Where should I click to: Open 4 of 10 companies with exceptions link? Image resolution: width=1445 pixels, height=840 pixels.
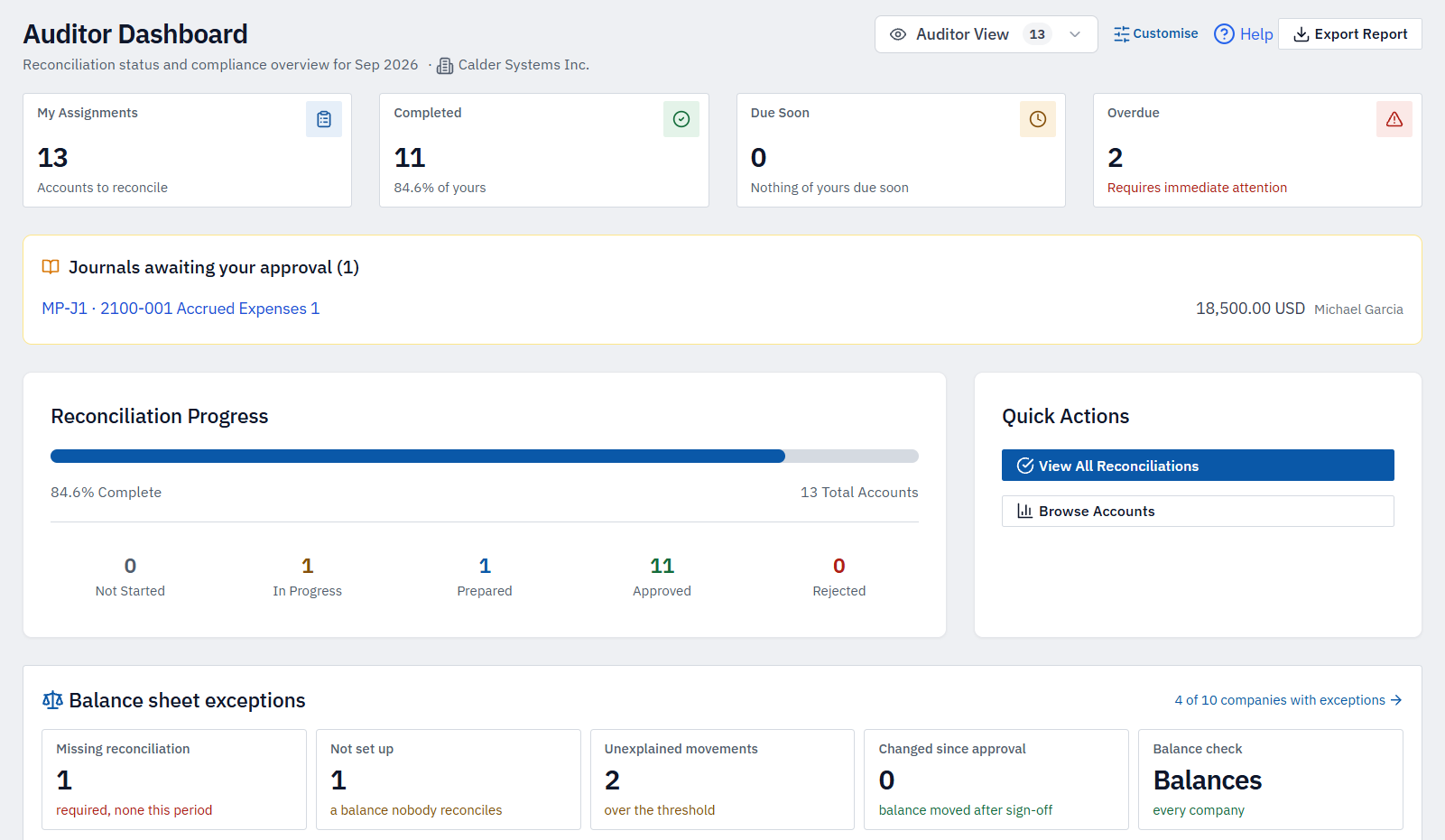pos(1288,700)
